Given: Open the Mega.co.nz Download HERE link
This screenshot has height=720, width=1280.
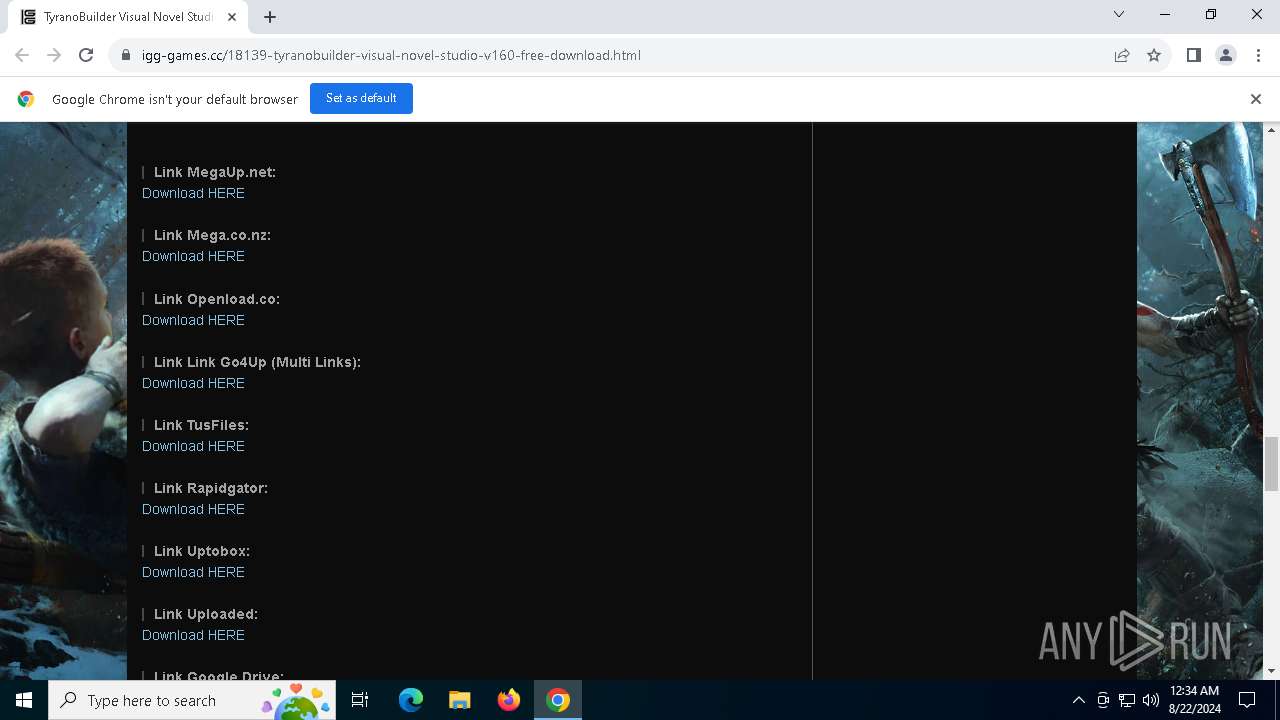Looking at the screenshot, I should click(x=193, y=256).
